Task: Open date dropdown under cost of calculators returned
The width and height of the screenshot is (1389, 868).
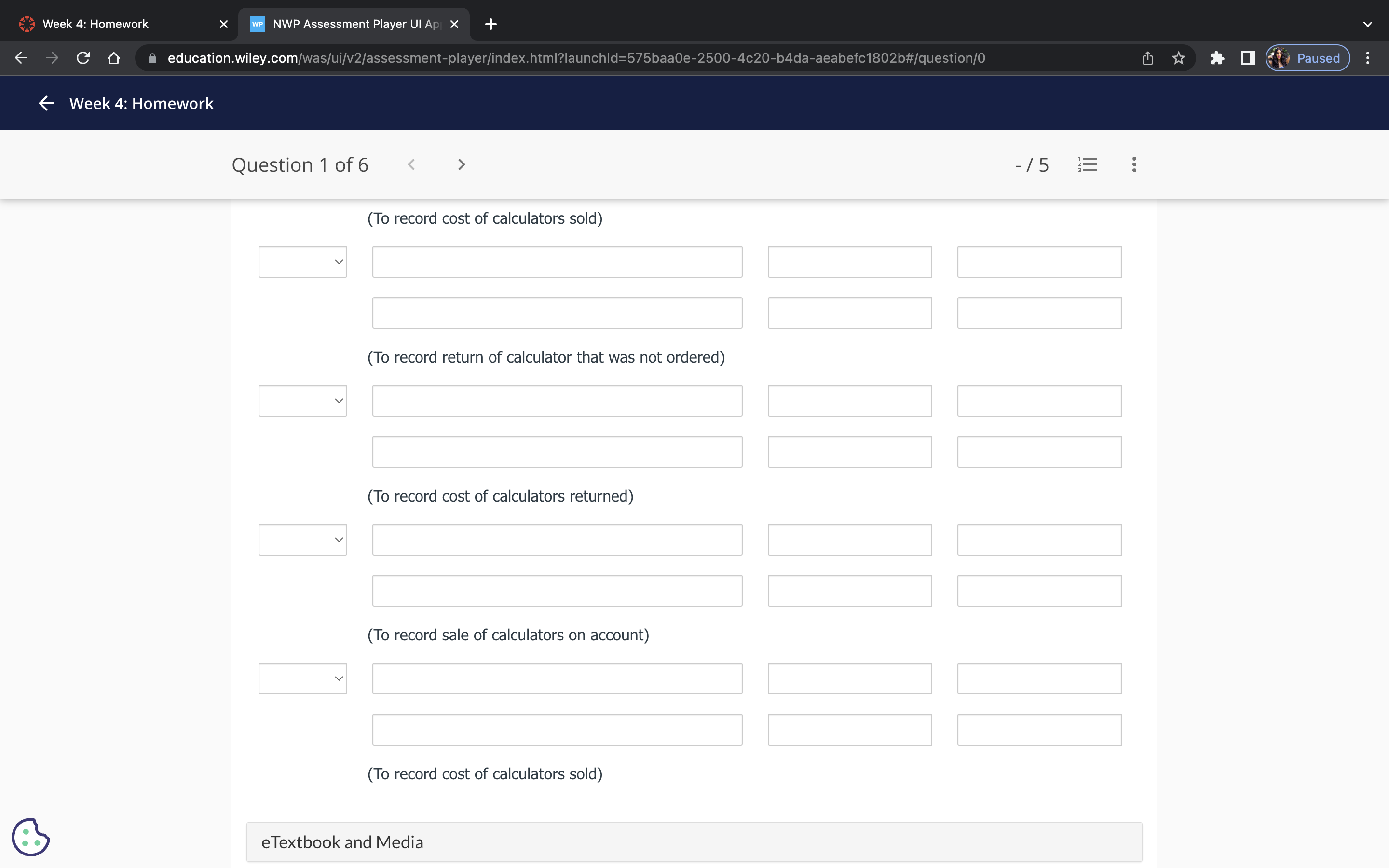Action: click(x=302, y=540)
